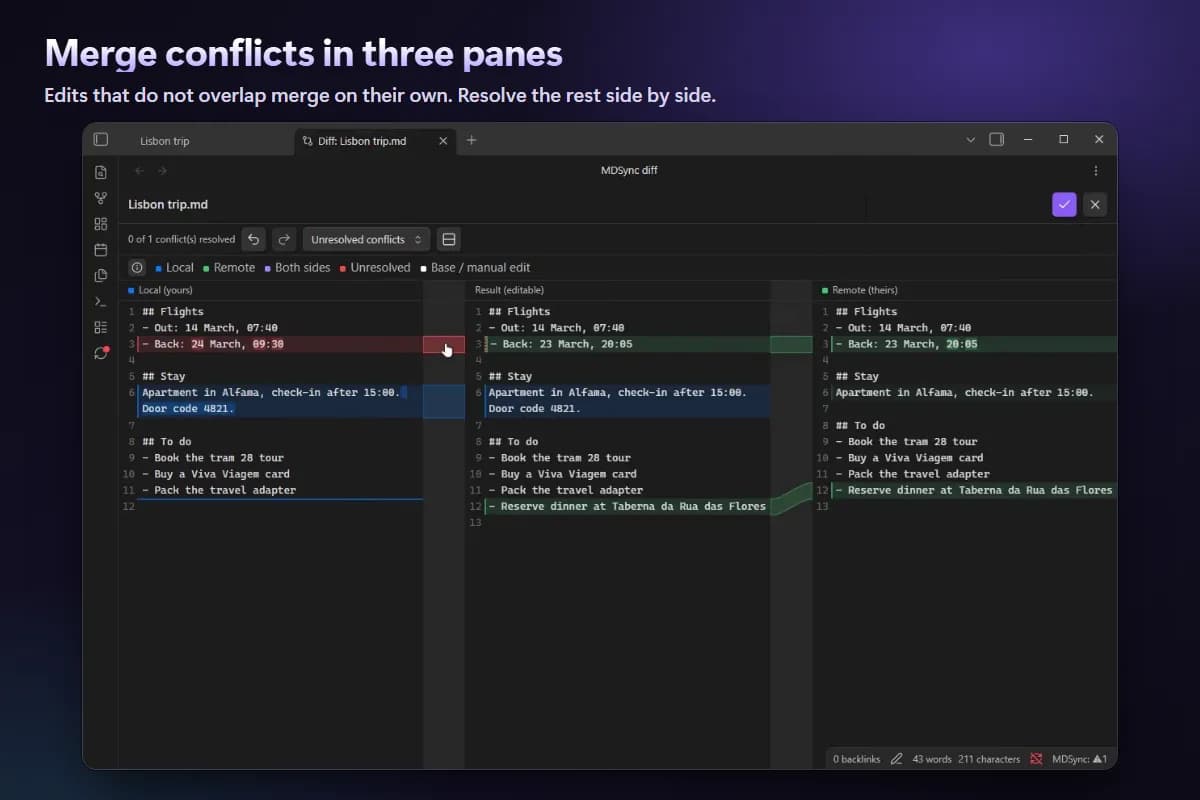Click the blue Local legend swatch

(x=159, y=268)
